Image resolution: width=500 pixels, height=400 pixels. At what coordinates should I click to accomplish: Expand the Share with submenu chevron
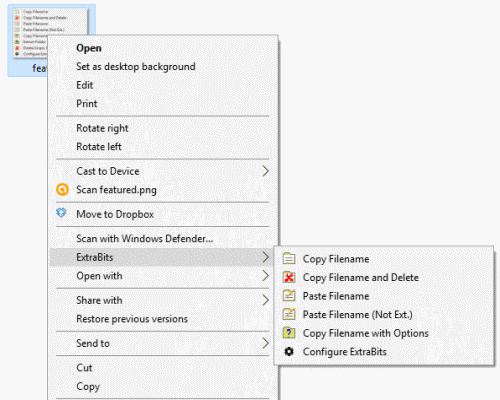[265, 300]
